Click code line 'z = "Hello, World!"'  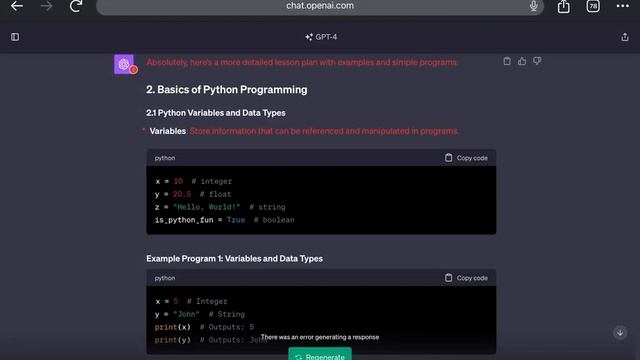(197, 207)
